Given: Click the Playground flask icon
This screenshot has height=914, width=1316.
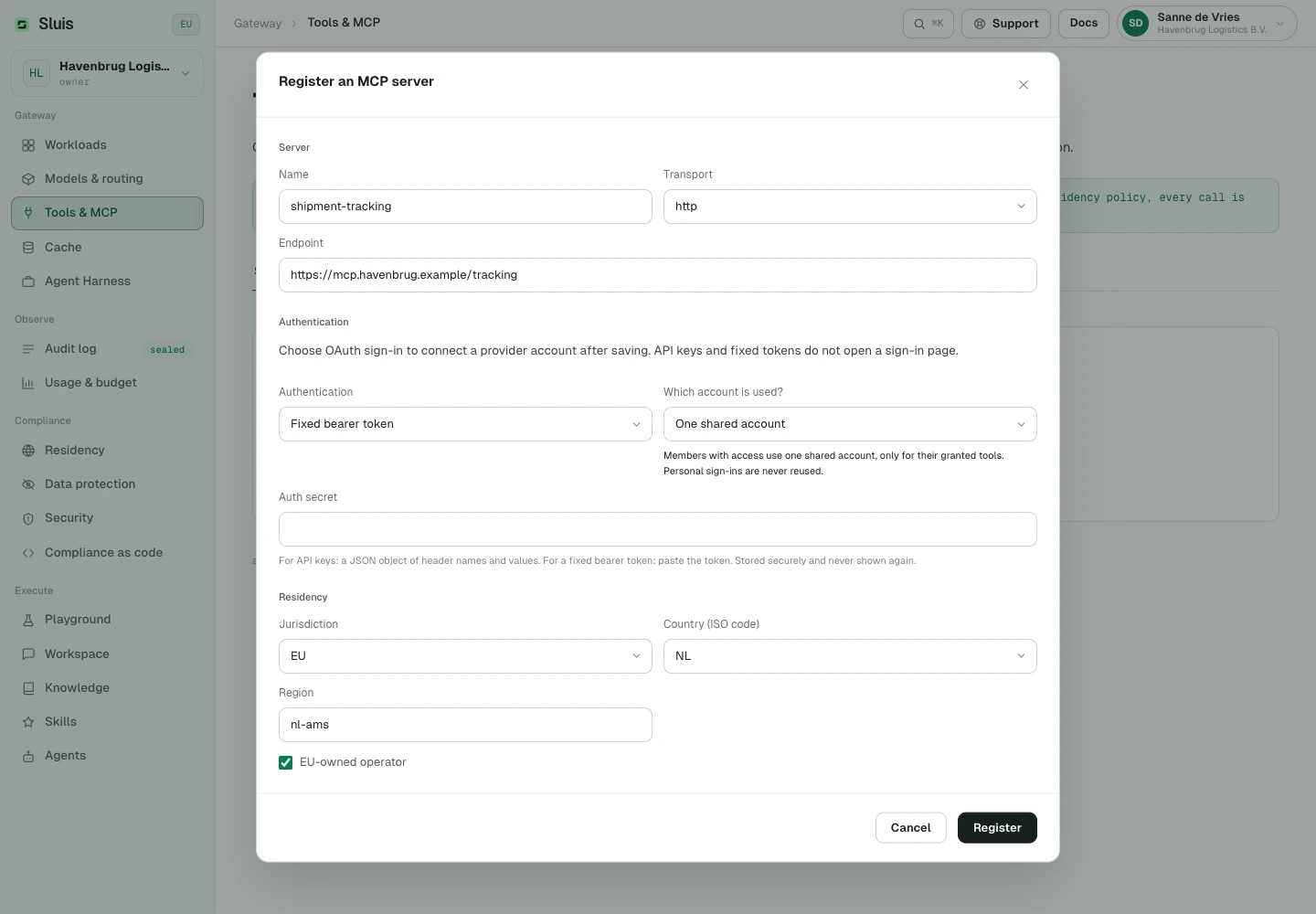Looking at the screenshot, I should point(28,620).
